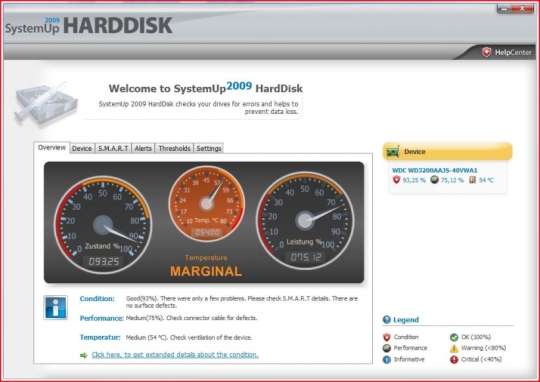Open the Thresholds tab
540x382 pixels.
click(174, 148)
